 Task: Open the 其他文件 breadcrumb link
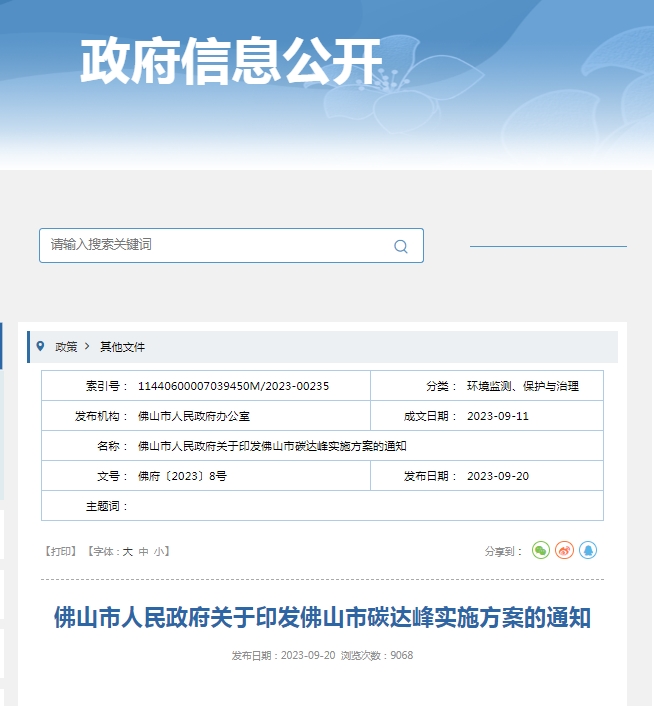pos(122,347)
